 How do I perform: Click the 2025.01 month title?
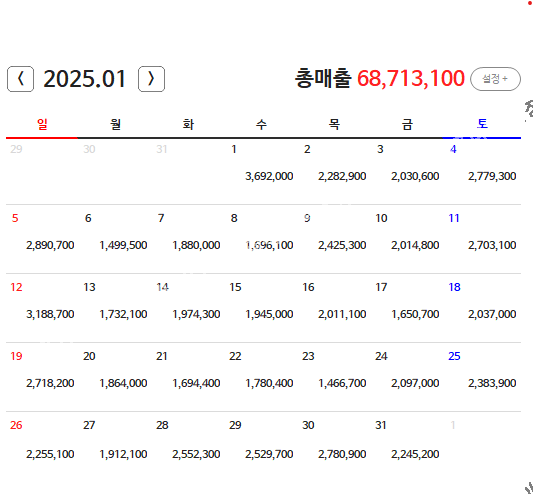click(x=85, y=79)
